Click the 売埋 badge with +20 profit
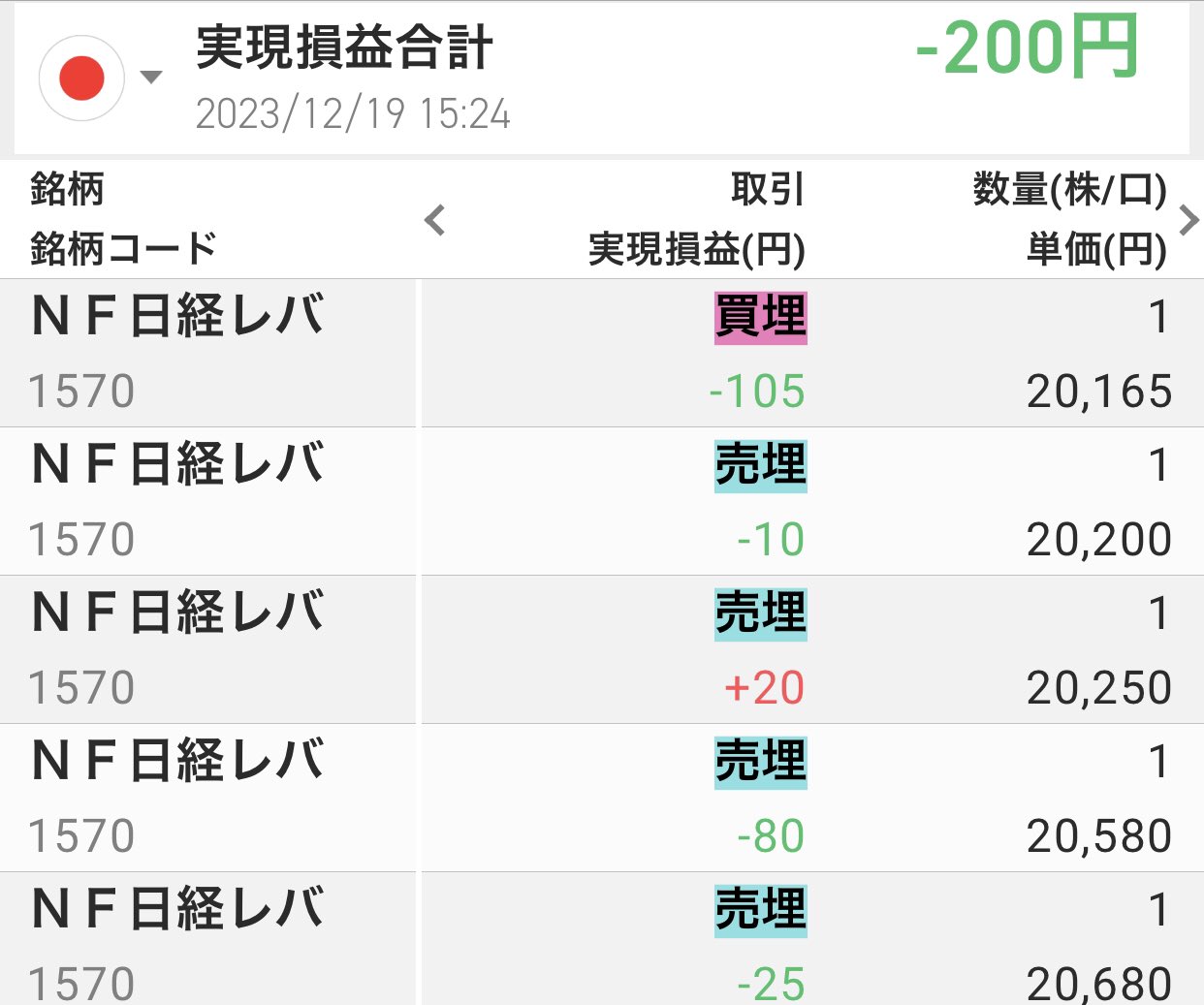 [761, 614]
